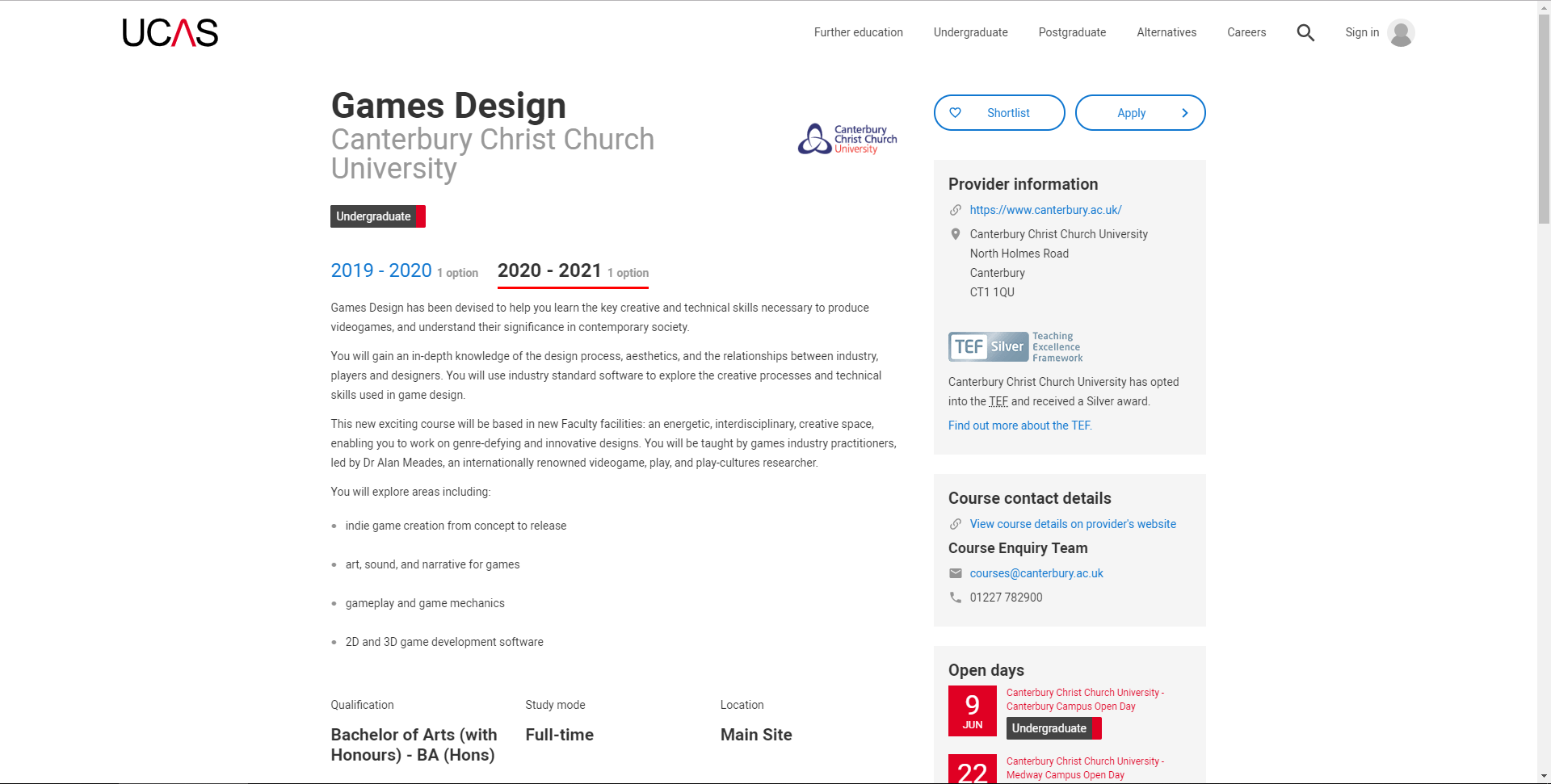The image size is (1551, 784).
Task: Open View course details on provider's website
Action: (x=1073, y=524)
